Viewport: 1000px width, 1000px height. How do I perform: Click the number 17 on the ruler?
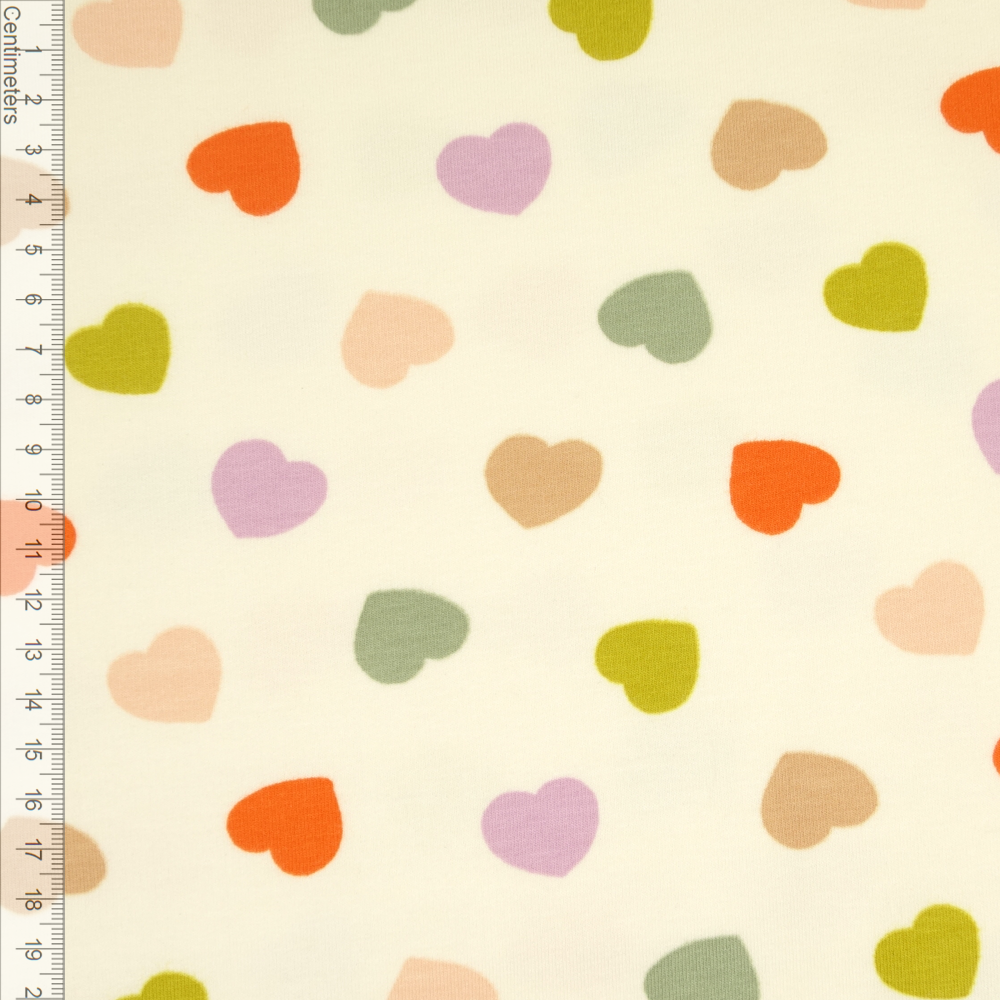click(33, 850)
